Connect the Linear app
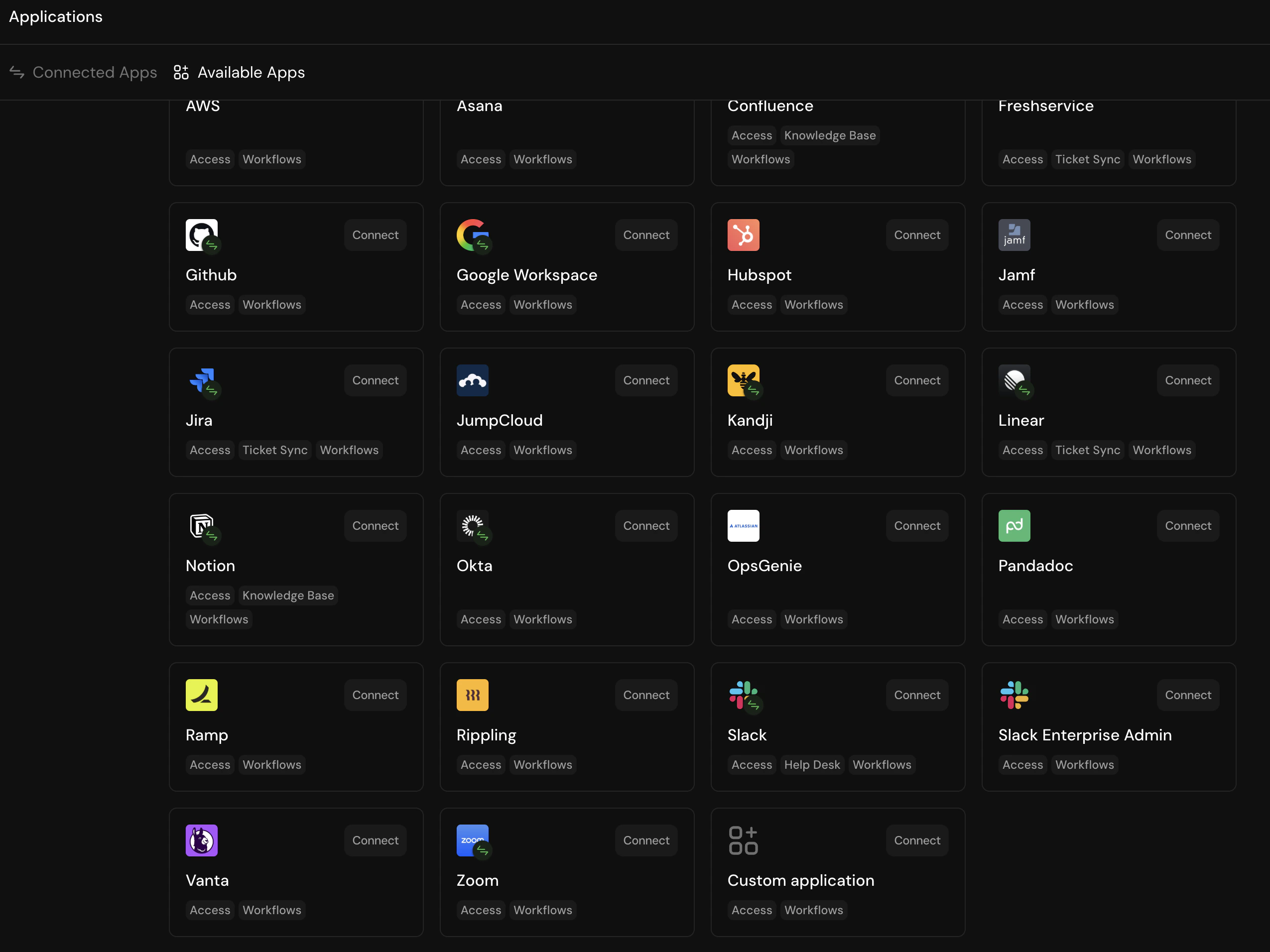1270x952 pixels. pyautogui.click(x=1187, y=380)
